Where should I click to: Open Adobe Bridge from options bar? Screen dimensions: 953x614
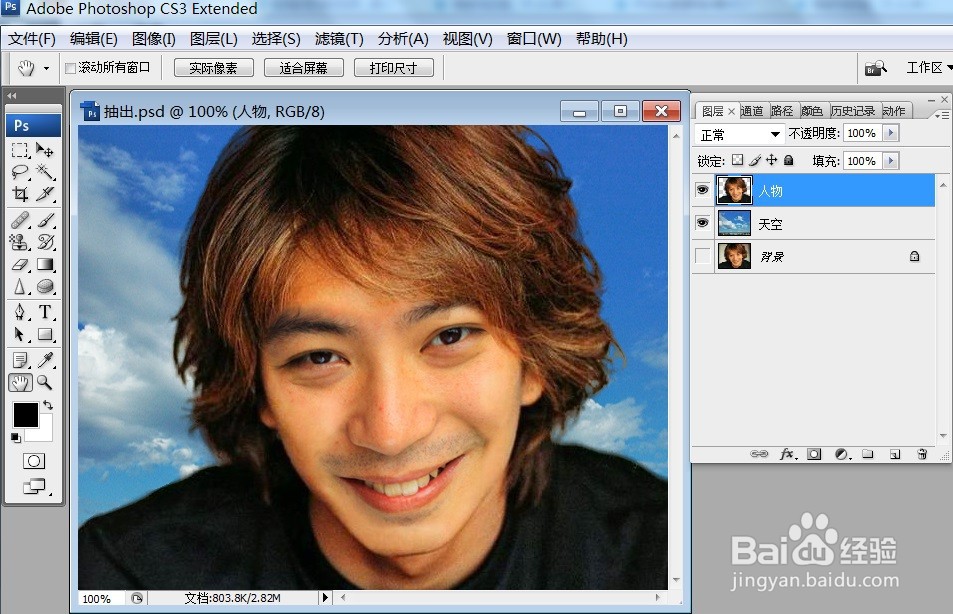click(x=875, y=67)
